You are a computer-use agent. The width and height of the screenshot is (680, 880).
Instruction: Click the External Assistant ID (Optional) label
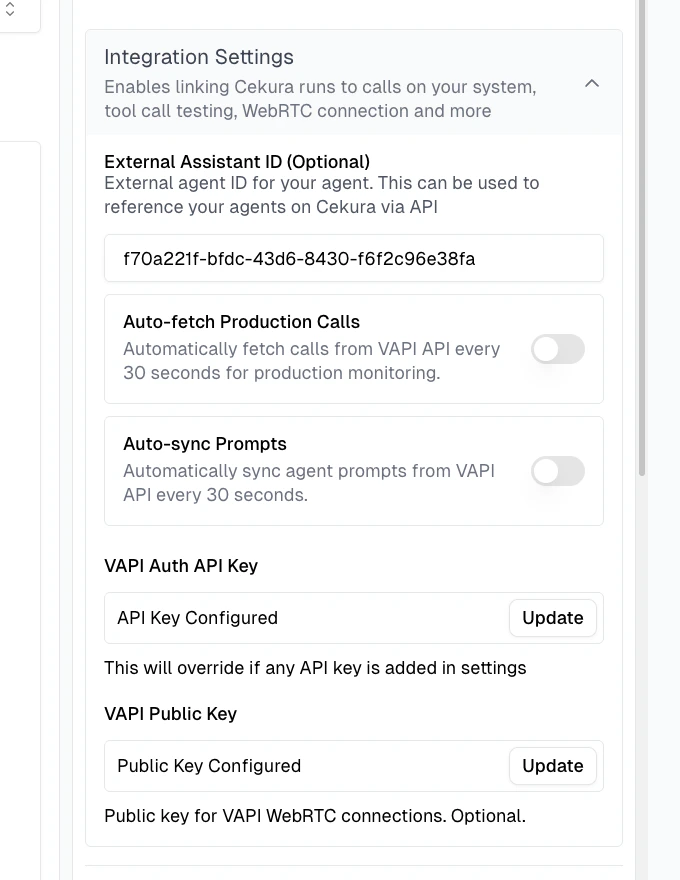[x=237, y=161]
